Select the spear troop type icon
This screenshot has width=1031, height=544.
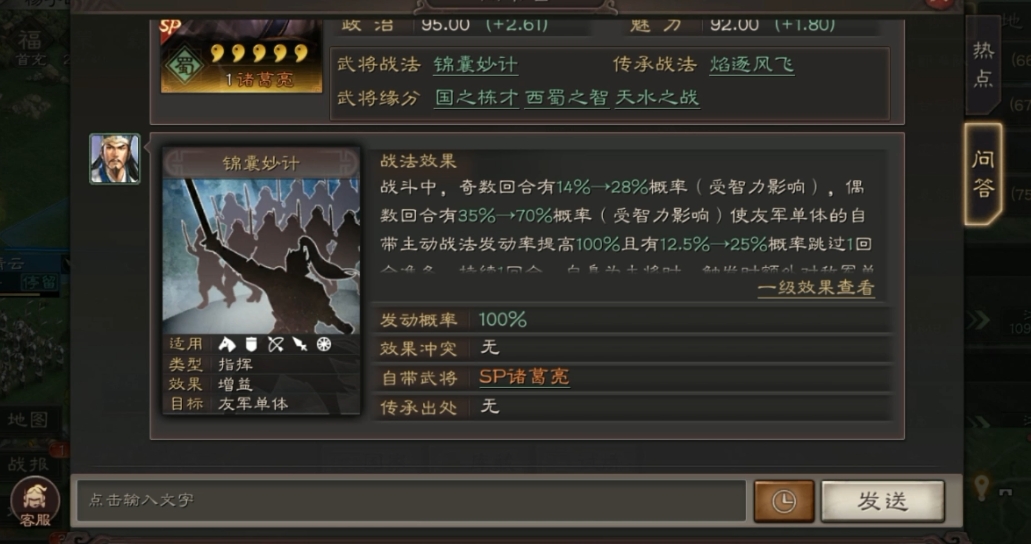[x=300, y=344]
